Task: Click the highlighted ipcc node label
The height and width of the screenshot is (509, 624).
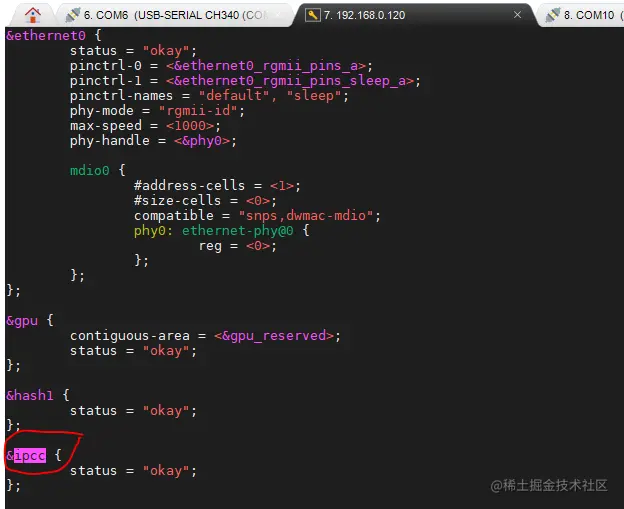Action: pyautogui.click(x=30, y=455)
